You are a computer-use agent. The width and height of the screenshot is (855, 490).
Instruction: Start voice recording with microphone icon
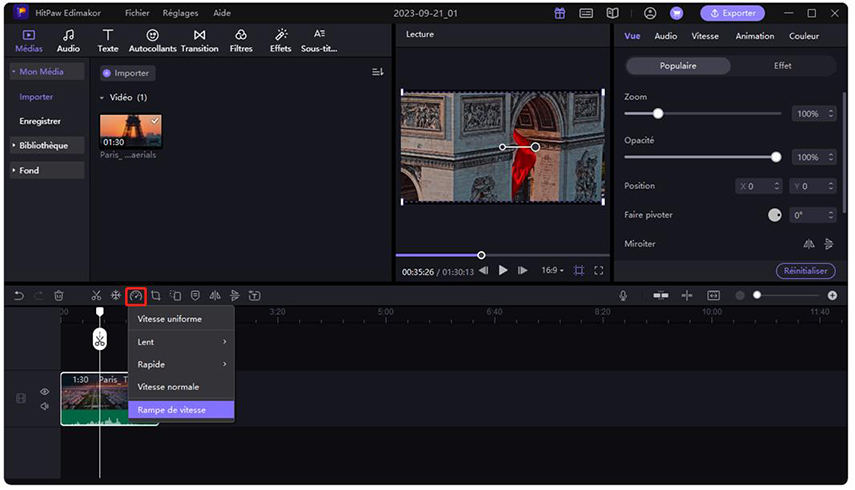[623, 295]
